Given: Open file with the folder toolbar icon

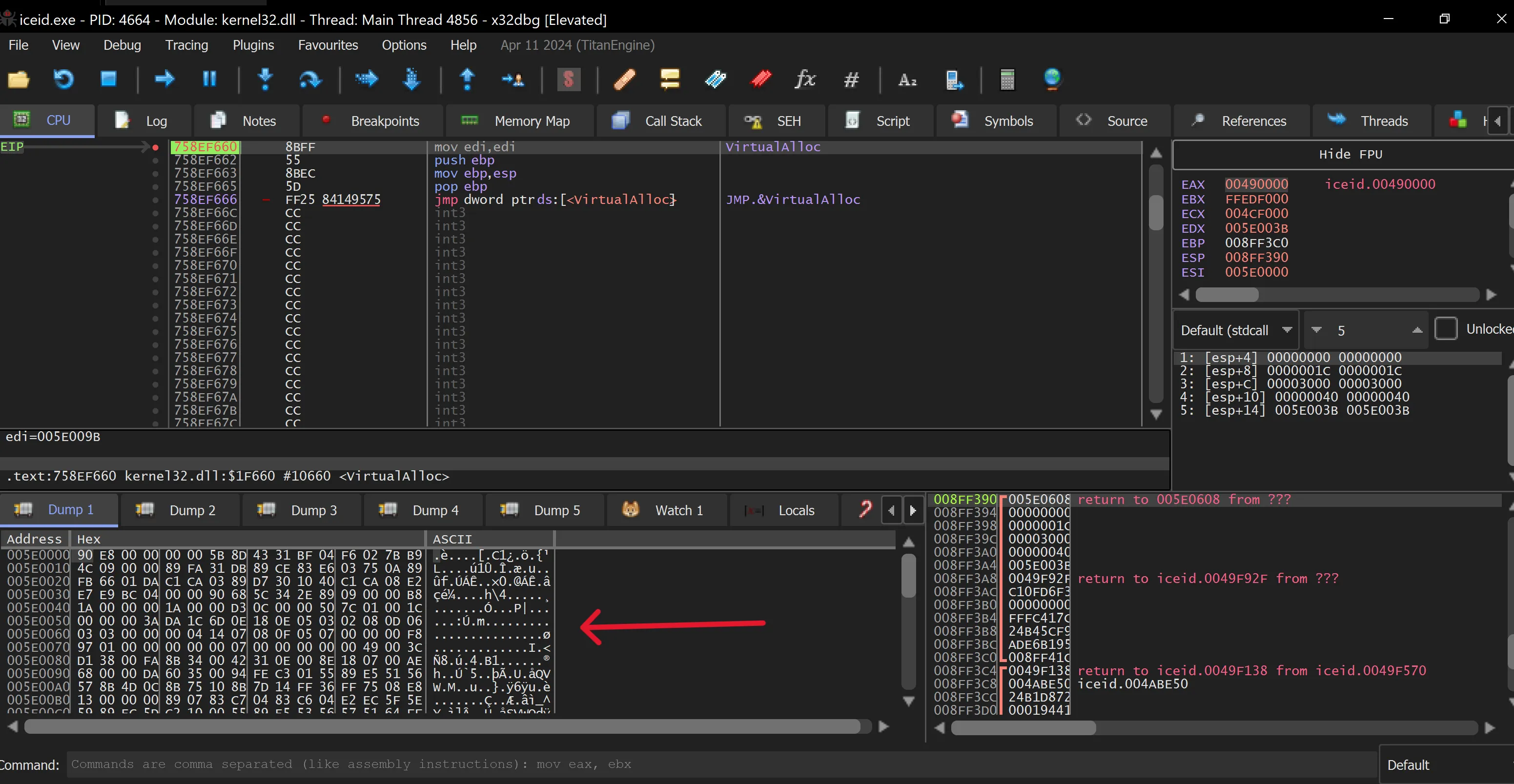Looking at the screenshot, I should point(18,80).
